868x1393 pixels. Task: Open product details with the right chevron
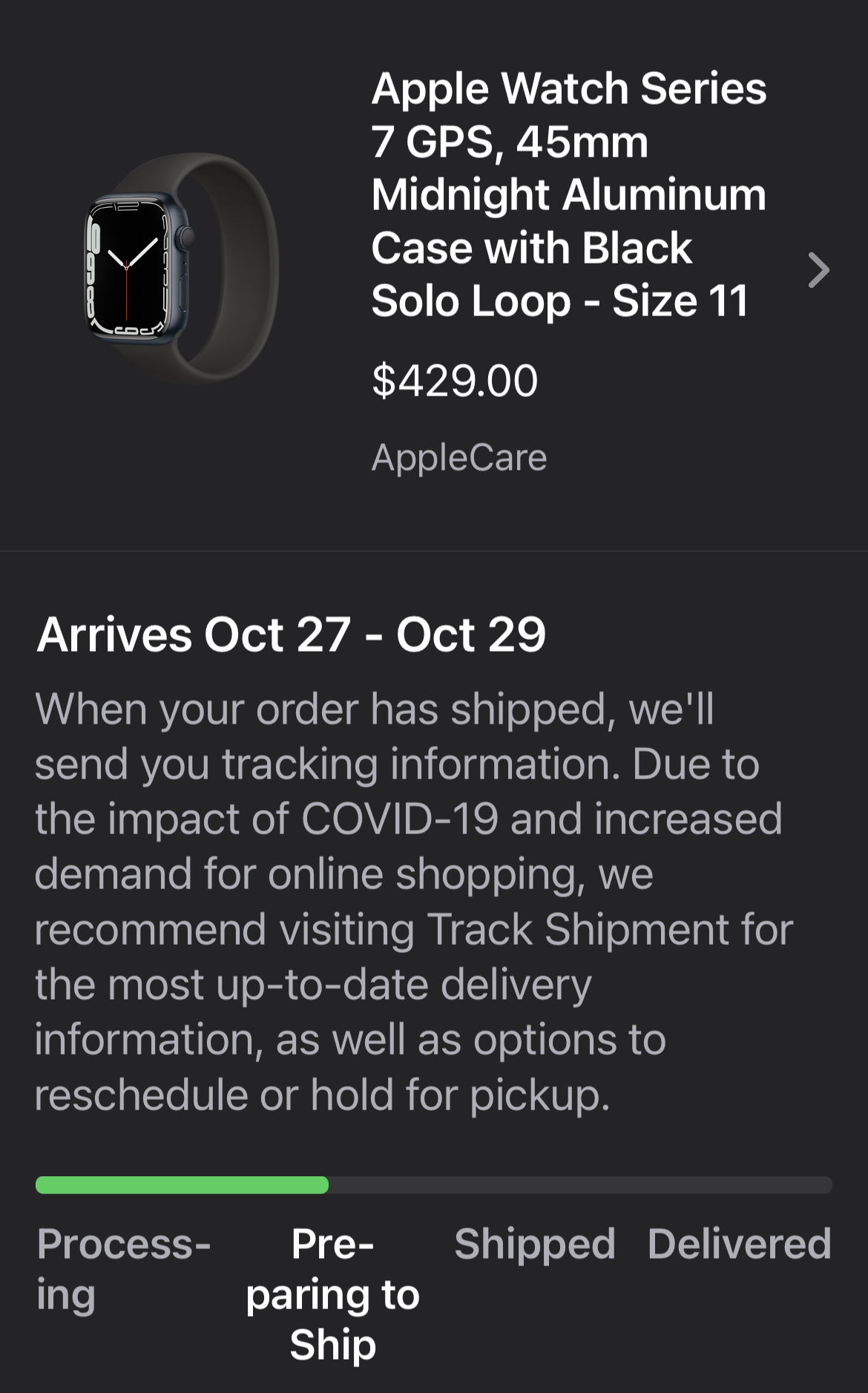coord(818,270)
